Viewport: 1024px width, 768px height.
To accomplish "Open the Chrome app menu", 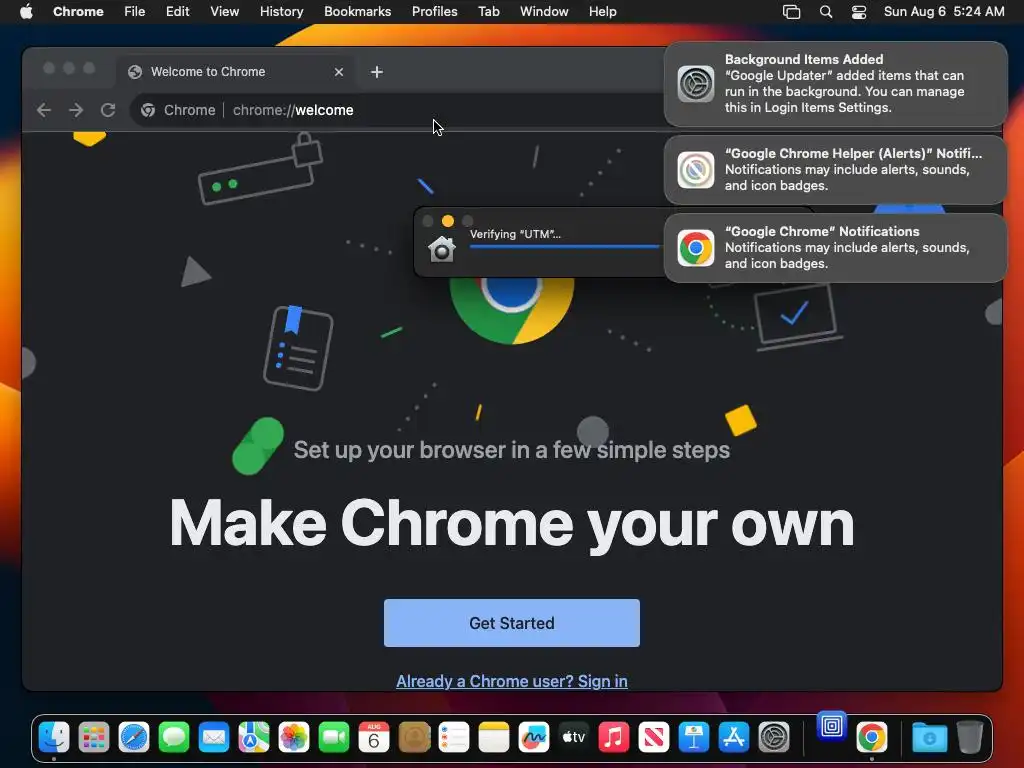I will click(x=78, y=11).
